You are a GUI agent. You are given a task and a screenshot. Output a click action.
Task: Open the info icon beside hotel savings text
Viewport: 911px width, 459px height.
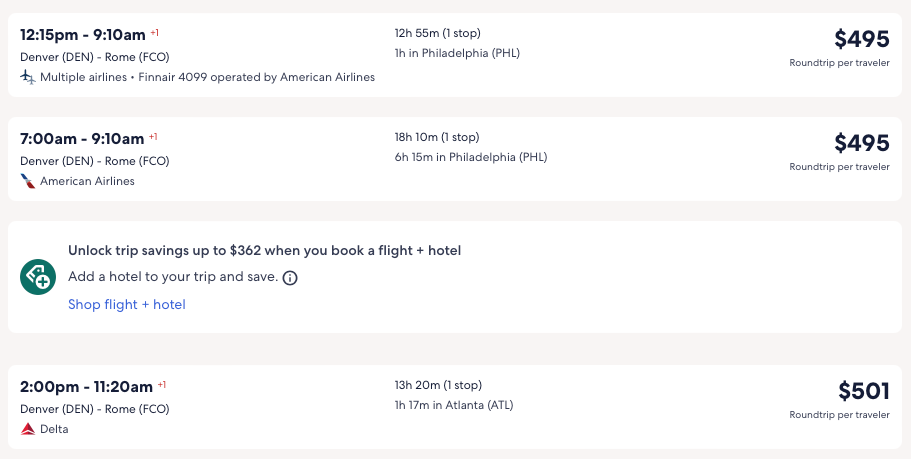[x=290, y=277]
